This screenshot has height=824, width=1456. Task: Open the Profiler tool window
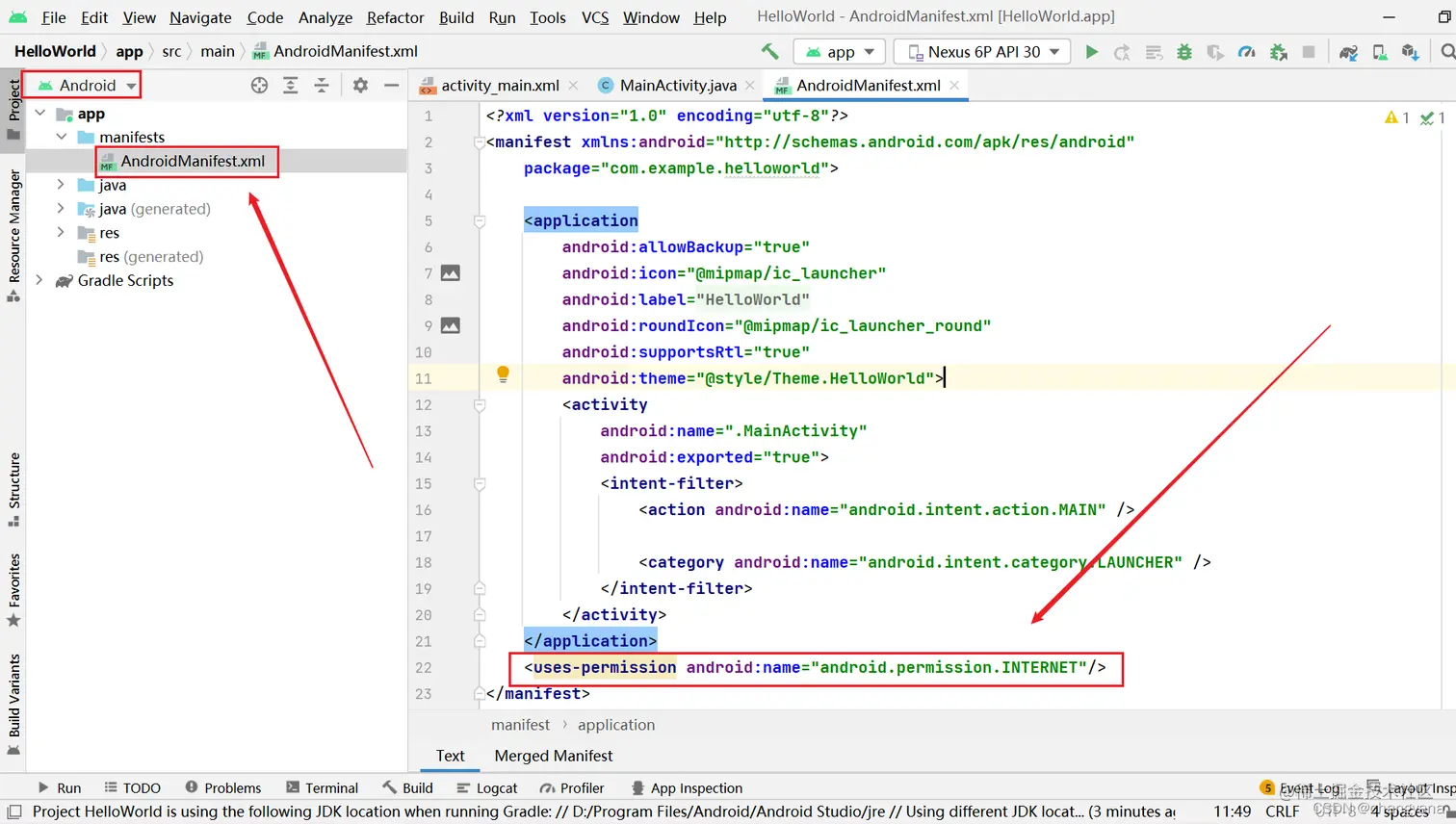tap(572, 788)
